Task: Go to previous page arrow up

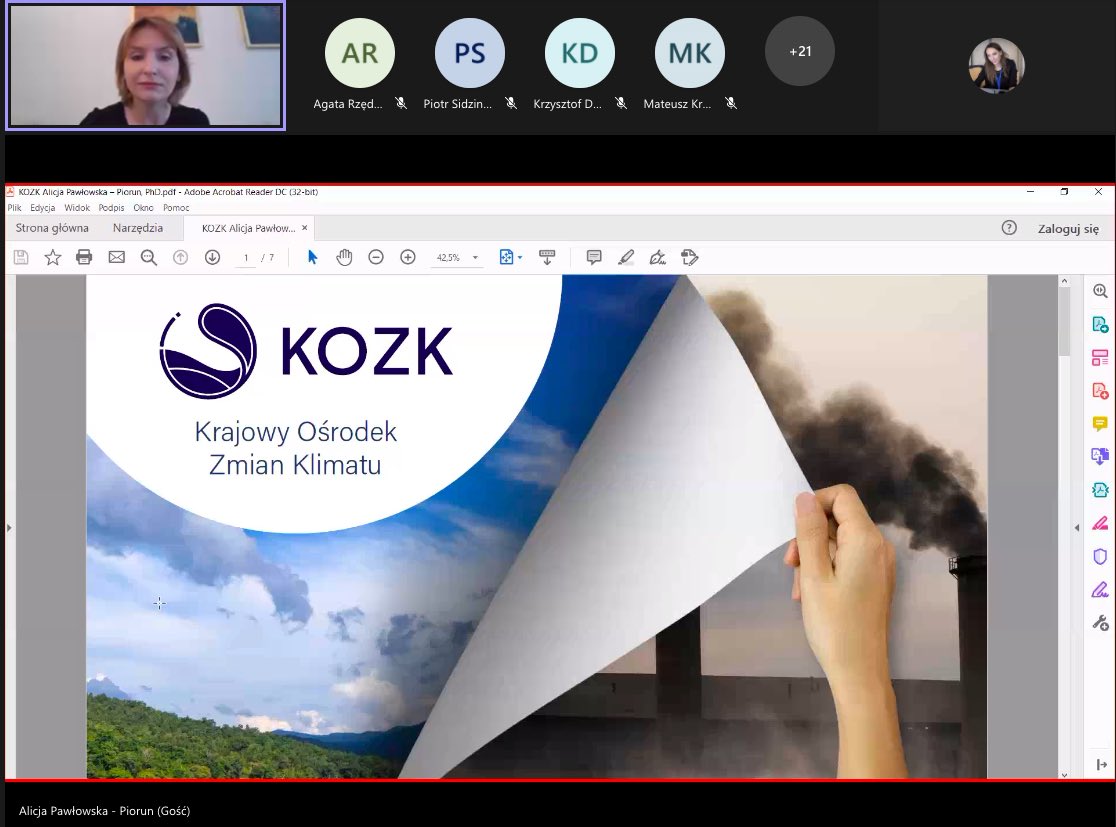Action: pos(181,257)
